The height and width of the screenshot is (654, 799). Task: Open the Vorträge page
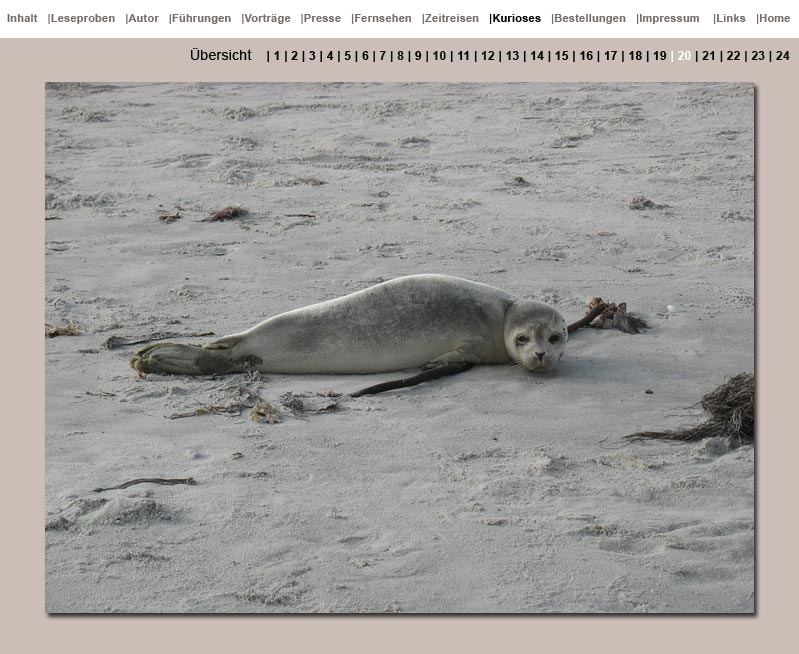pos(268,18)
